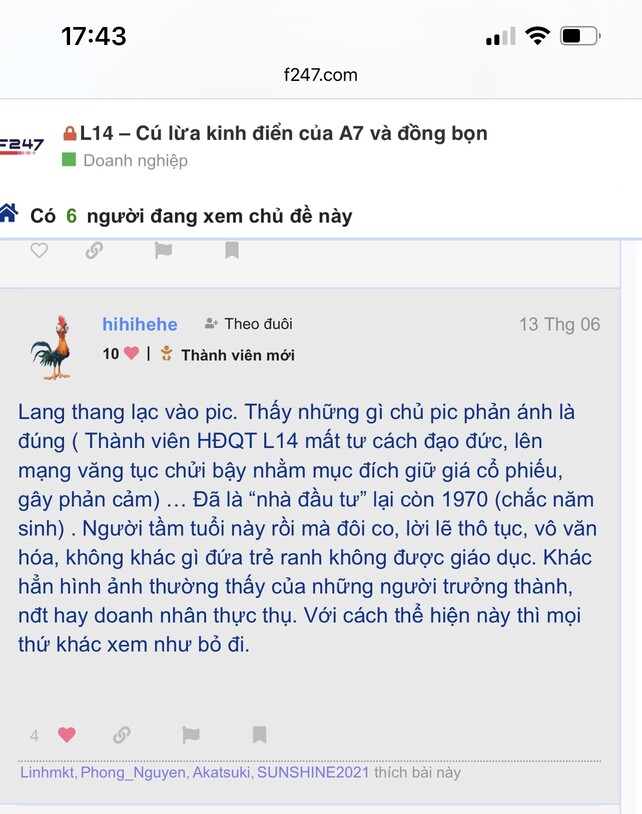
Task: Copy link to the hihihehe post
Action: tap(122, 735)
